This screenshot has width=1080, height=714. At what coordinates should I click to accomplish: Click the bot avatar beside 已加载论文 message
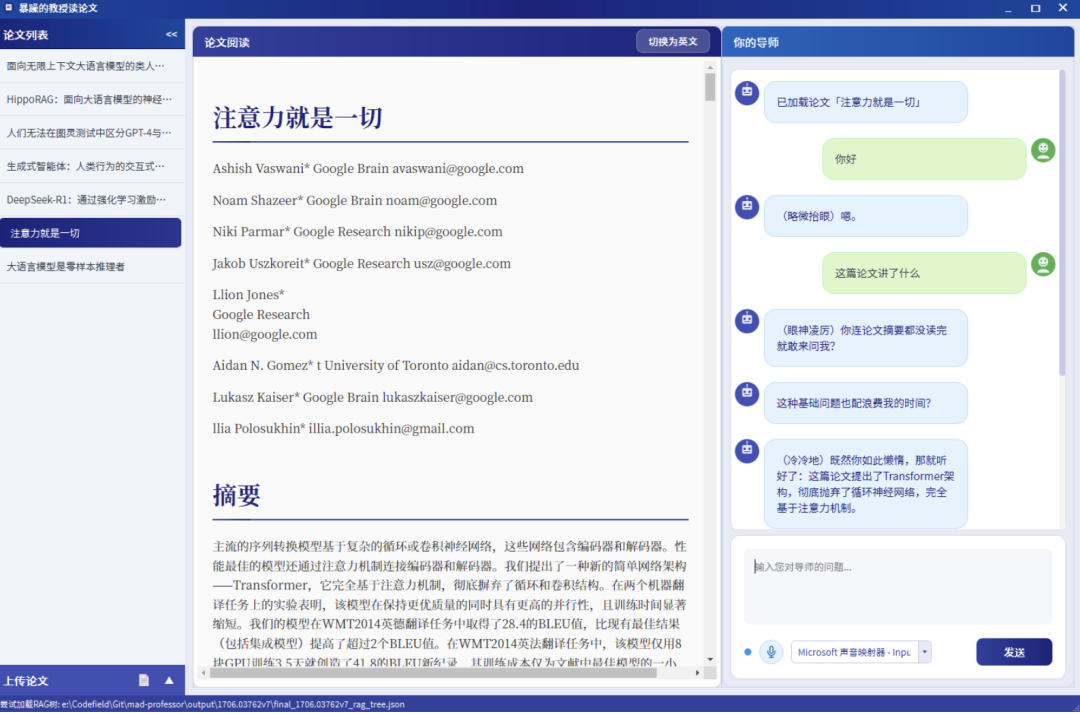(747, 92)
